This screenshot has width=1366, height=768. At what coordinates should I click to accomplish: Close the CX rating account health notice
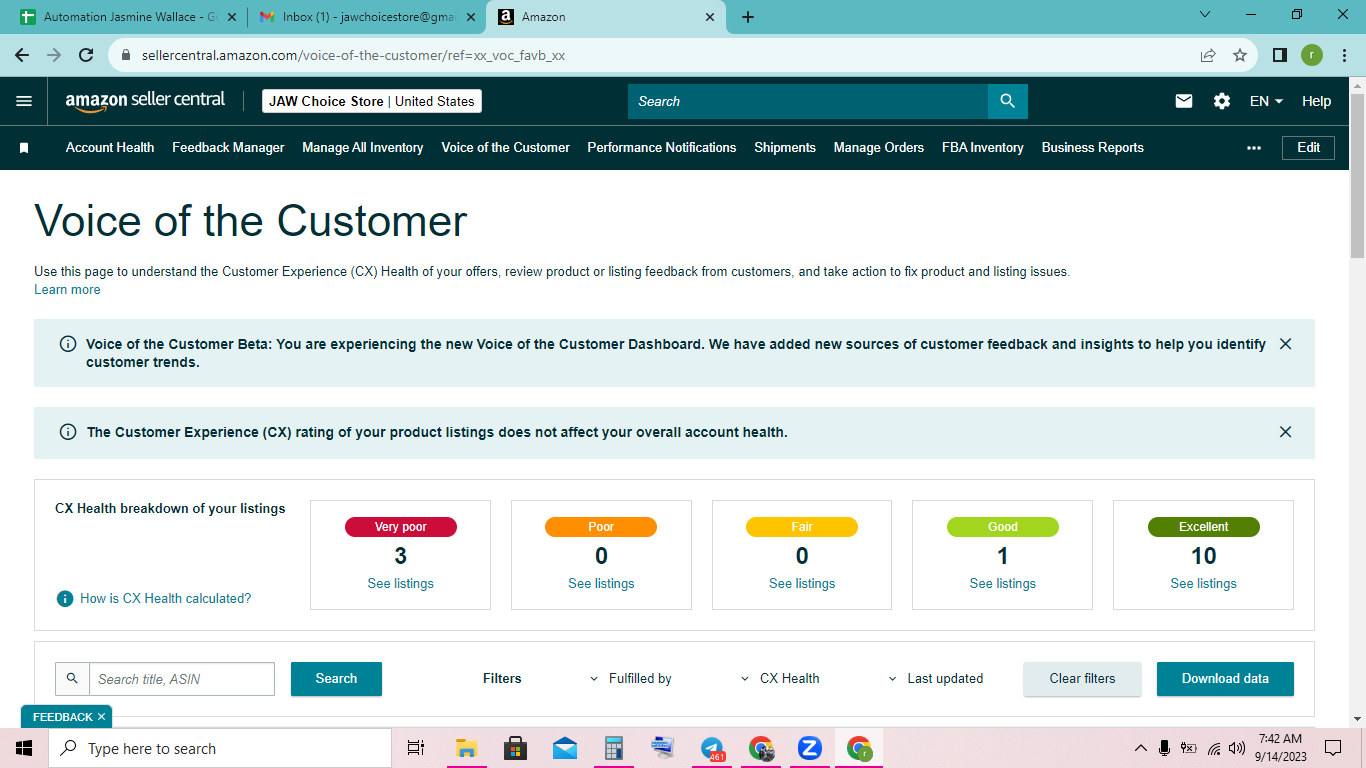coord(1286,432)
